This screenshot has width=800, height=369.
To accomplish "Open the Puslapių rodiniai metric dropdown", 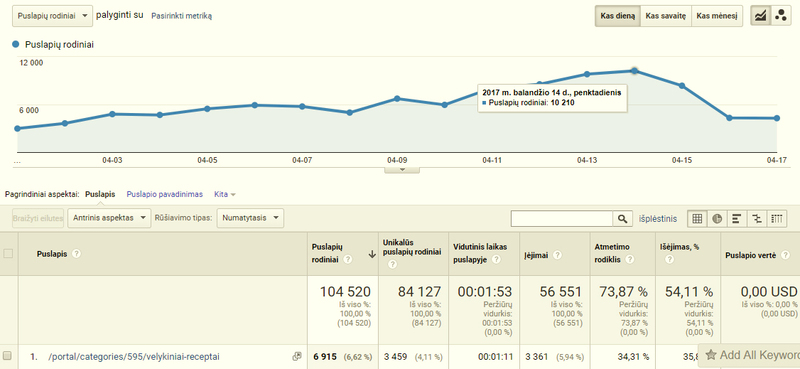I will point(53,16).
